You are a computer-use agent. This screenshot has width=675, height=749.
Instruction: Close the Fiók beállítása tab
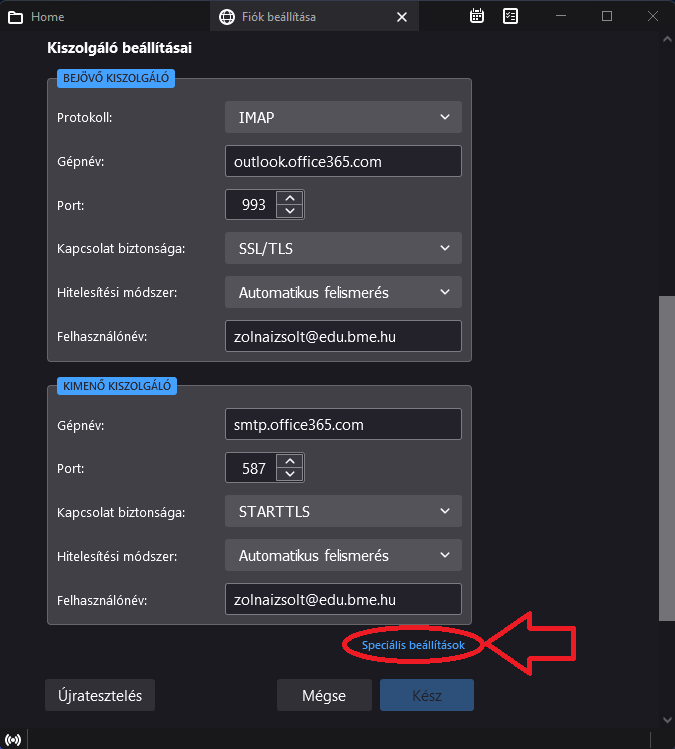402,17
